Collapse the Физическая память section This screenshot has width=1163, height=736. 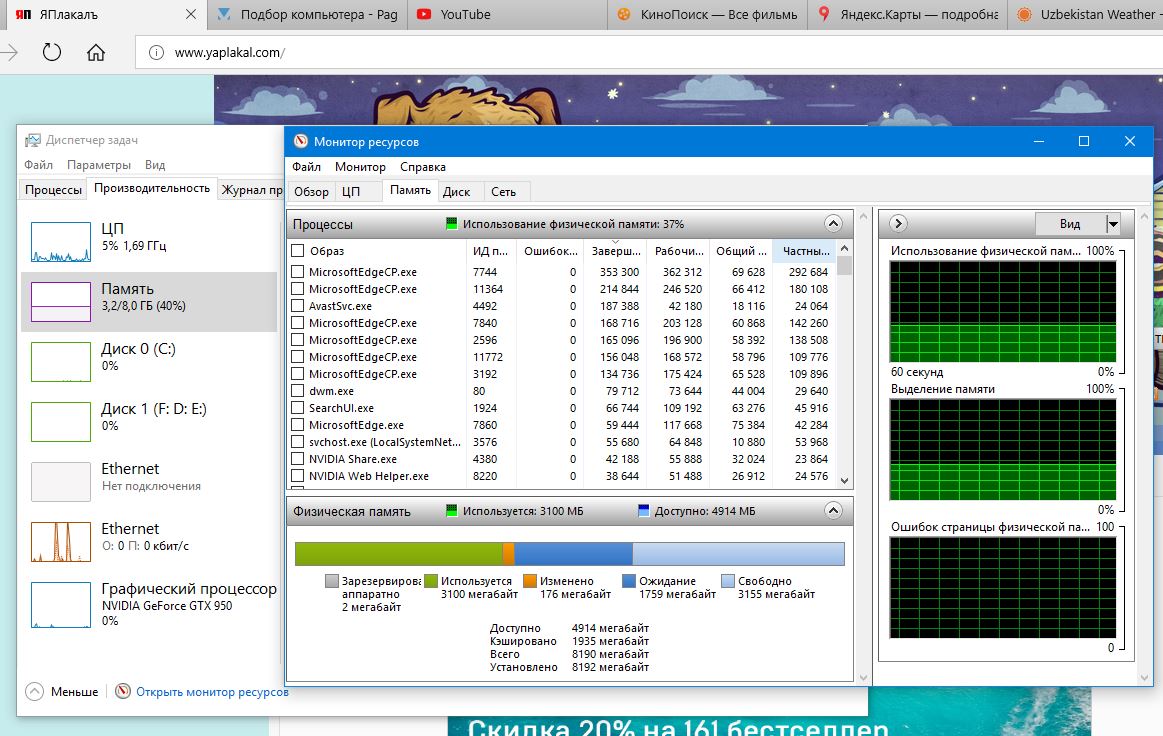pyautogui.click(x=832, y=511)
